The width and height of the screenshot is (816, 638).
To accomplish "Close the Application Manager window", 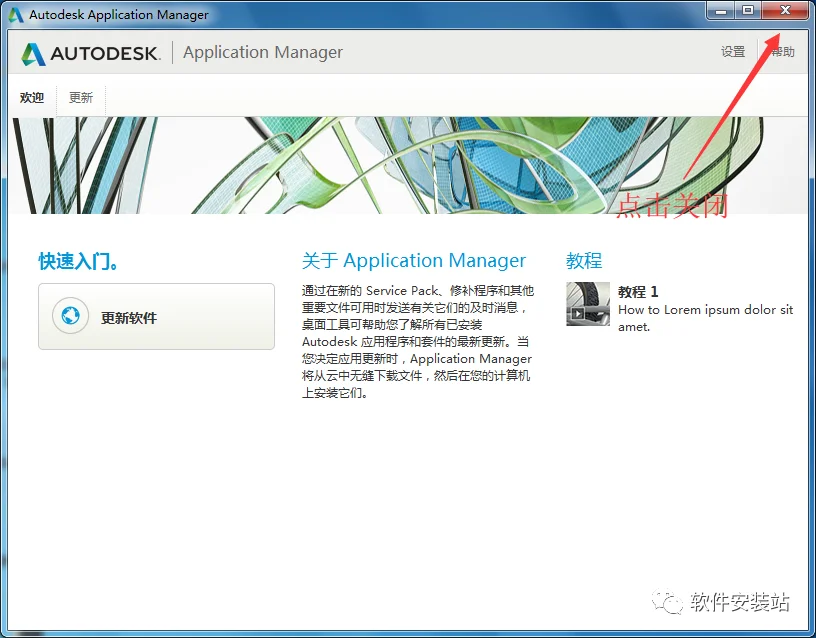I will 785,10.
